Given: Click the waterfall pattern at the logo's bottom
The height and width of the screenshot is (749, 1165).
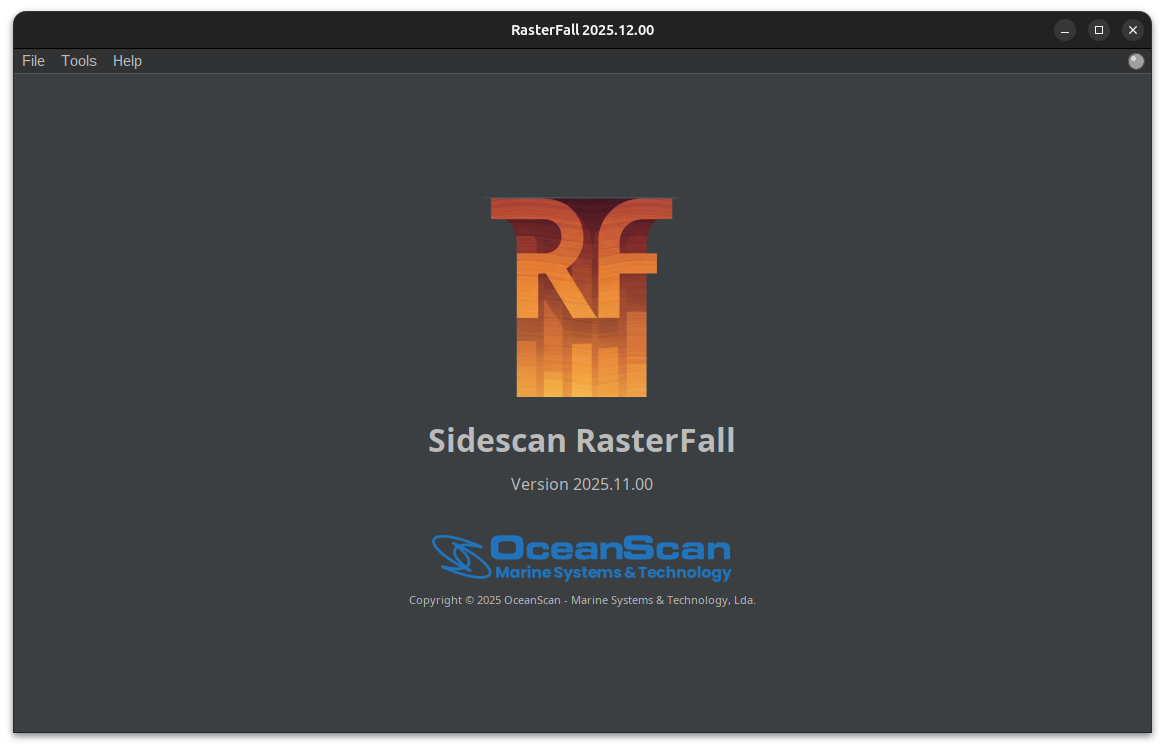Looking at the screenshot, I should 581,370.
